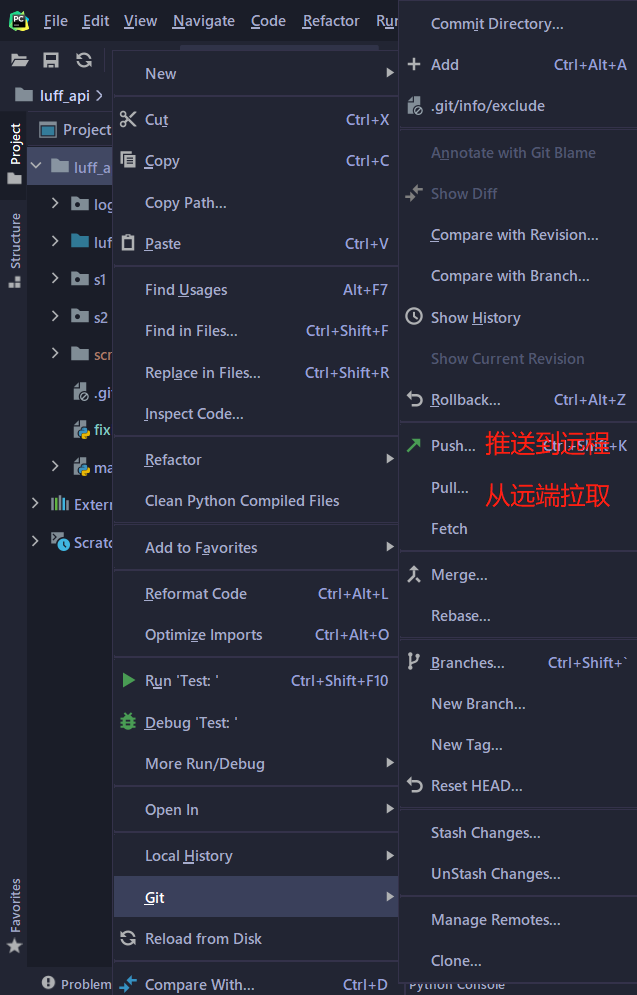This screenshot has height=995, width=637.
Task: Click the green run triangle icon
Action: pyautogui.click(x=128, y=680)
